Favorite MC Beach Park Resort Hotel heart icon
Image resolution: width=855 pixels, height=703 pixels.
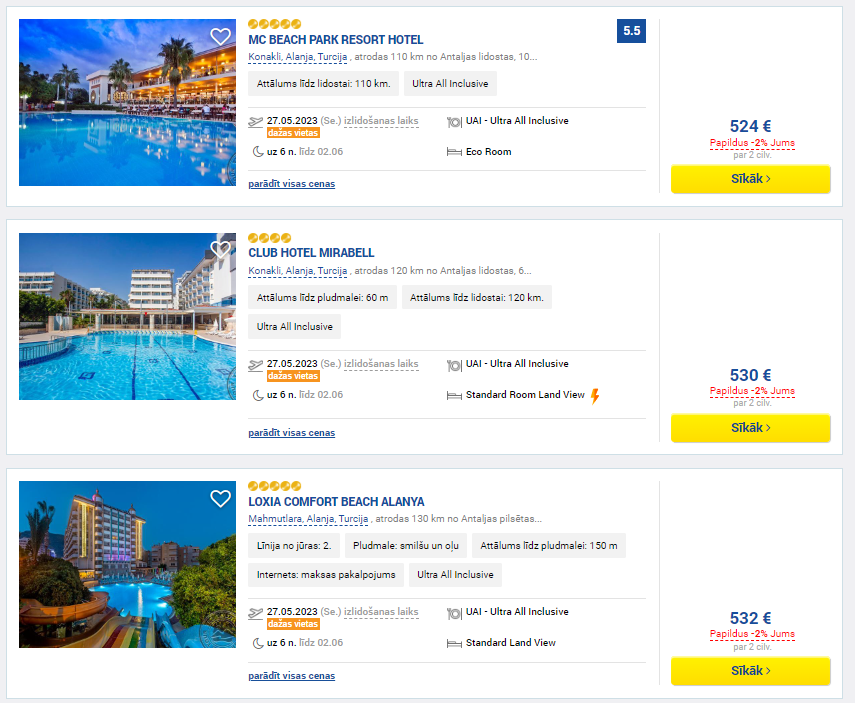coord(220,37)
